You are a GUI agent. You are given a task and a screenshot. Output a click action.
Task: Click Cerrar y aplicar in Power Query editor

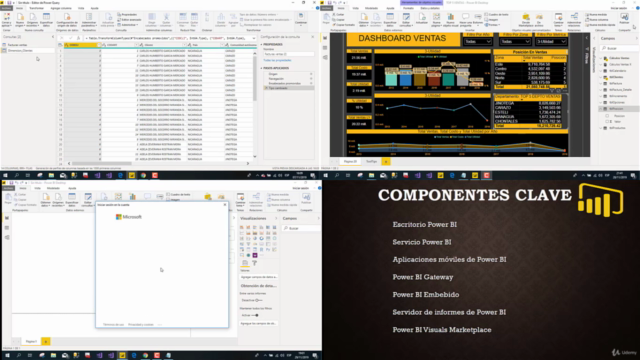click(x=7, y=20)
